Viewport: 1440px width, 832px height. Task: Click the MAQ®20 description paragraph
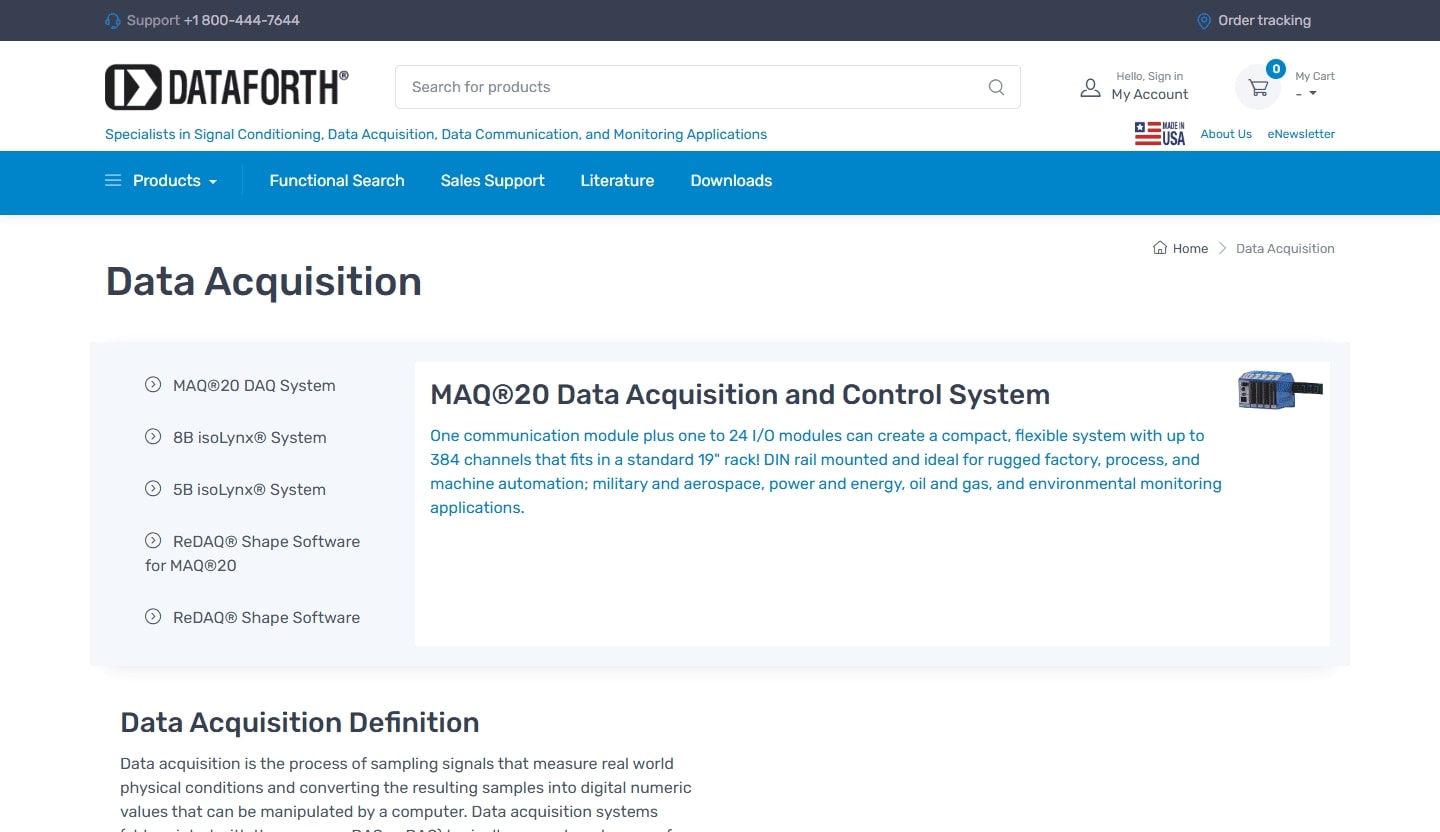coord(826,471)
